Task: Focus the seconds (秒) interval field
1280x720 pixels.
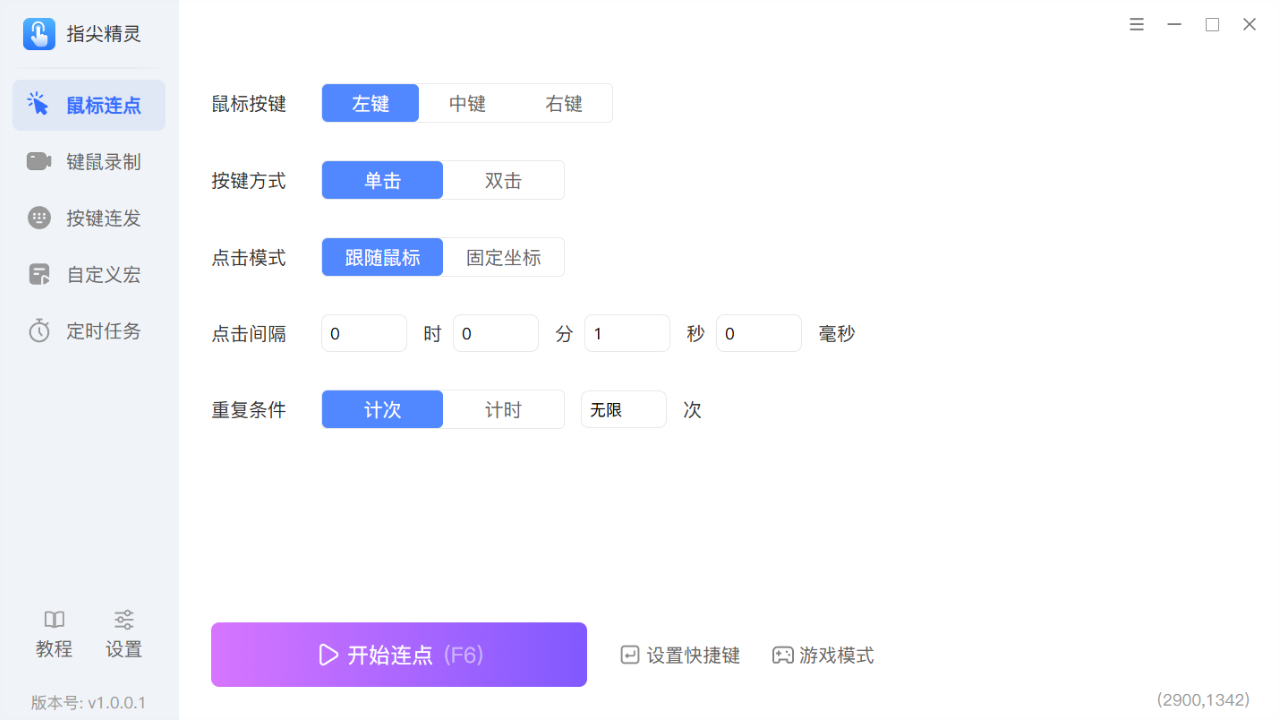Action: click(627, 333)
